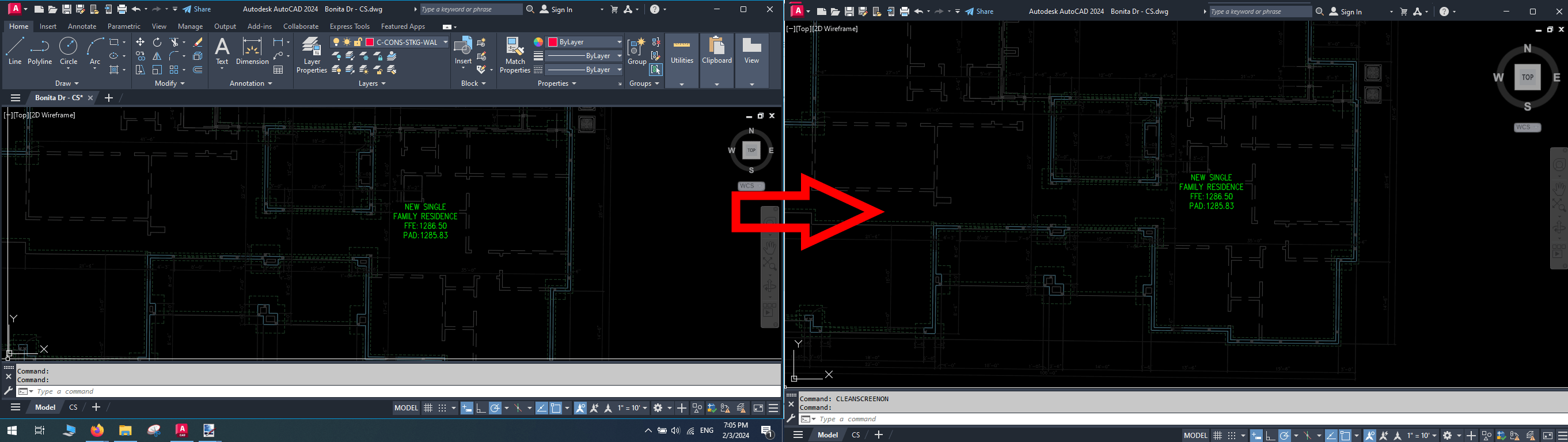
Task: Expand the Draw panel flyout
Action: [x=67, y=83]
